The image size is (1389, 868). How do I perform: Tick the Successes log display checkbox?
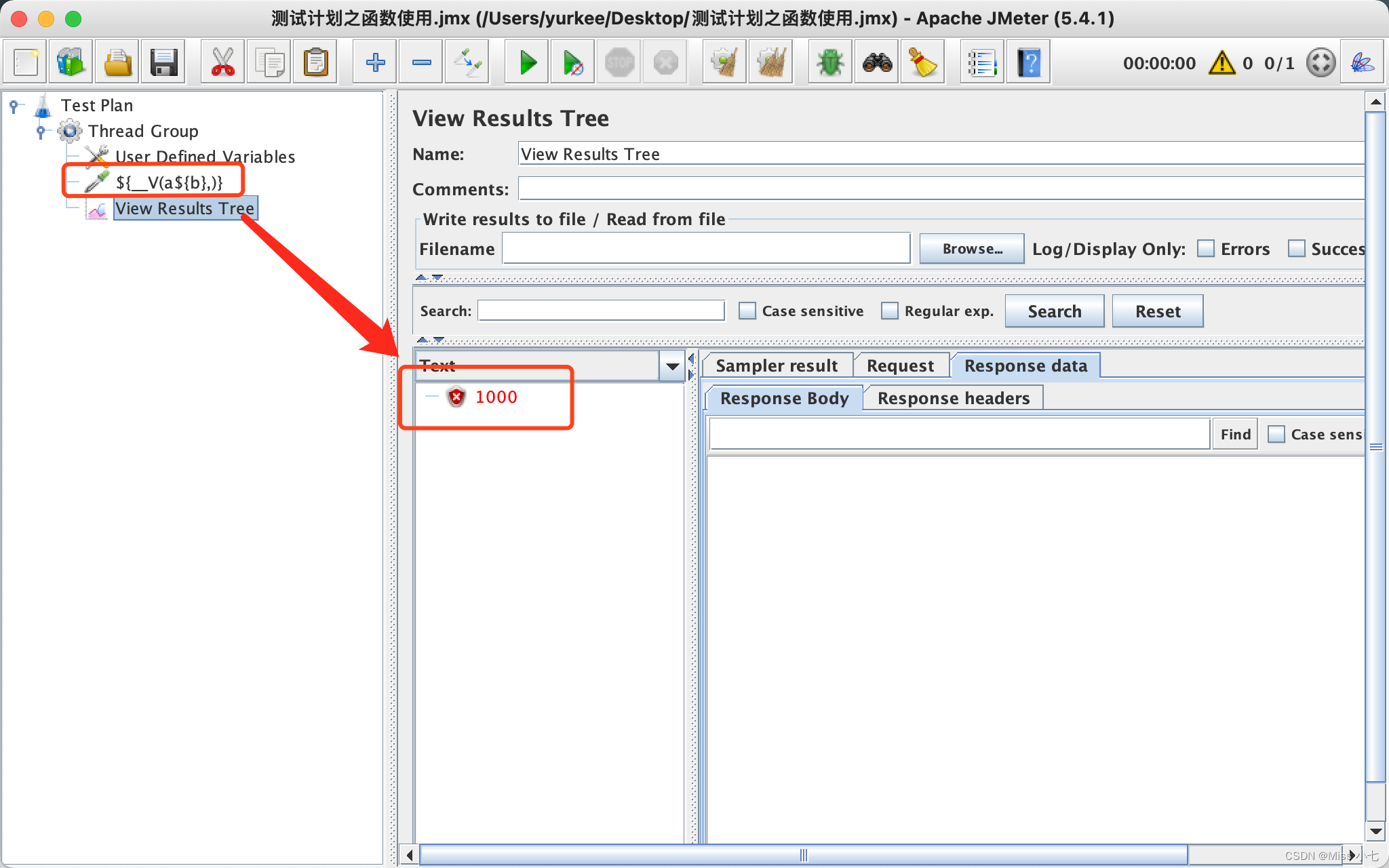click(1296, 248)
